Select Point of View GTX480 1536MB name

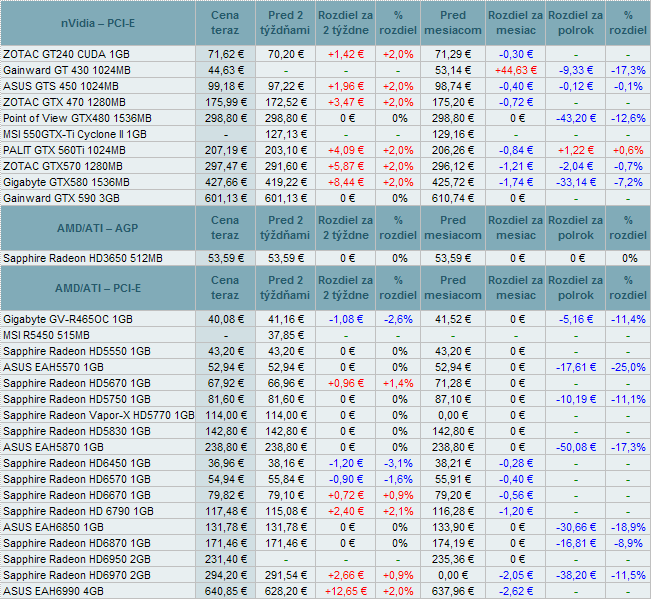click(77, 118)
